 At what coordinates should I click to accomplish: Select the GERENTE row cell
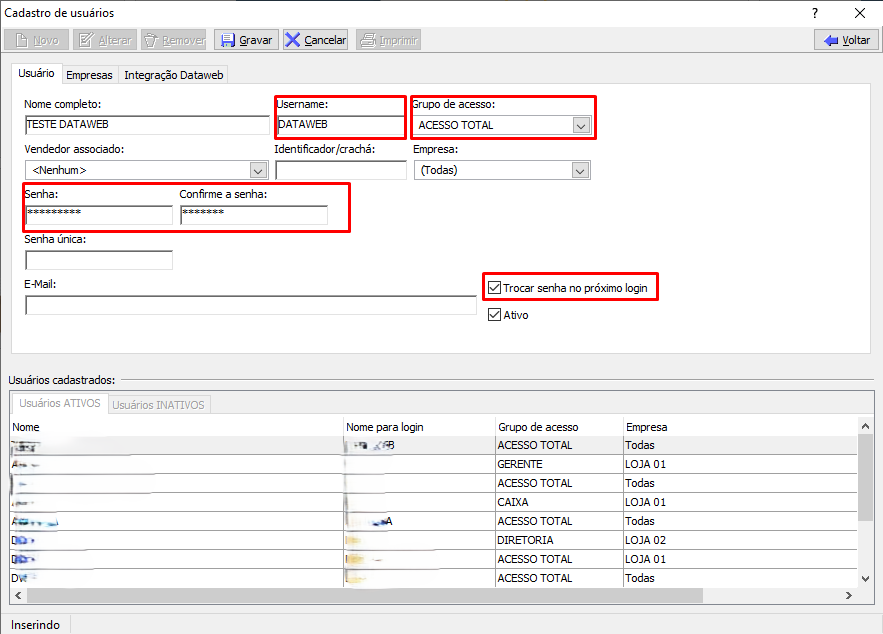coord(559,465)
